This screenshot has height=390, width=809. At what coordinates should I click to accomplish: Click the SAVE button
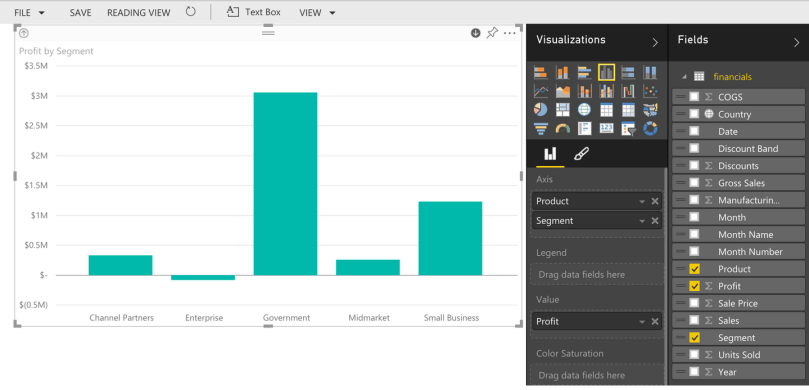80,12
